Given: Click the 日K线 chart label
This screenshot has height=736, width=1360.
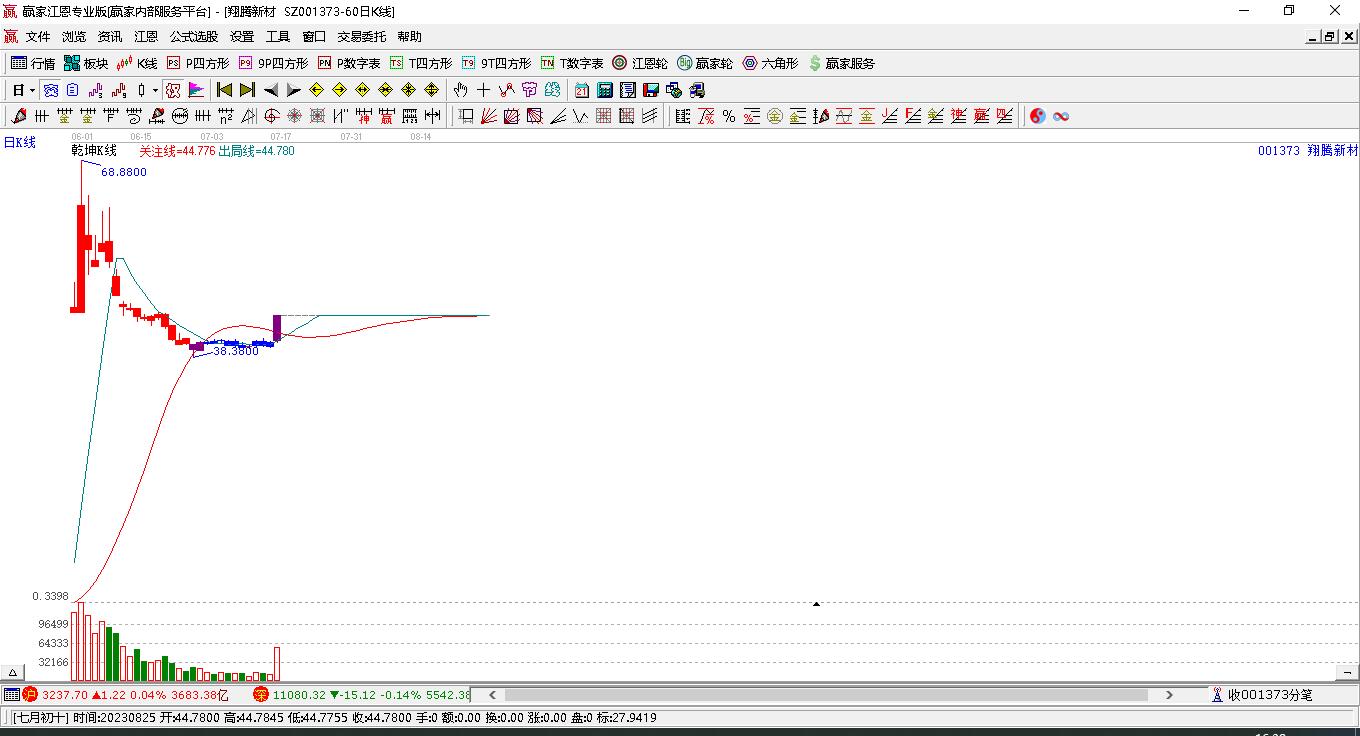Looking at the screenshot, I should (x=20, y=143).
